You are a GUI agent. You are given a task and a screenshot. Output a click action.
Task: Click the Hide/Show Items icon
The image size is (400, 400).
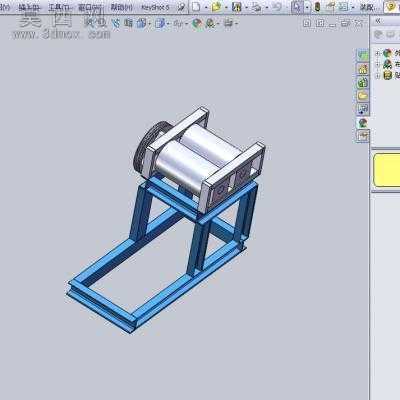click(178, 23)
